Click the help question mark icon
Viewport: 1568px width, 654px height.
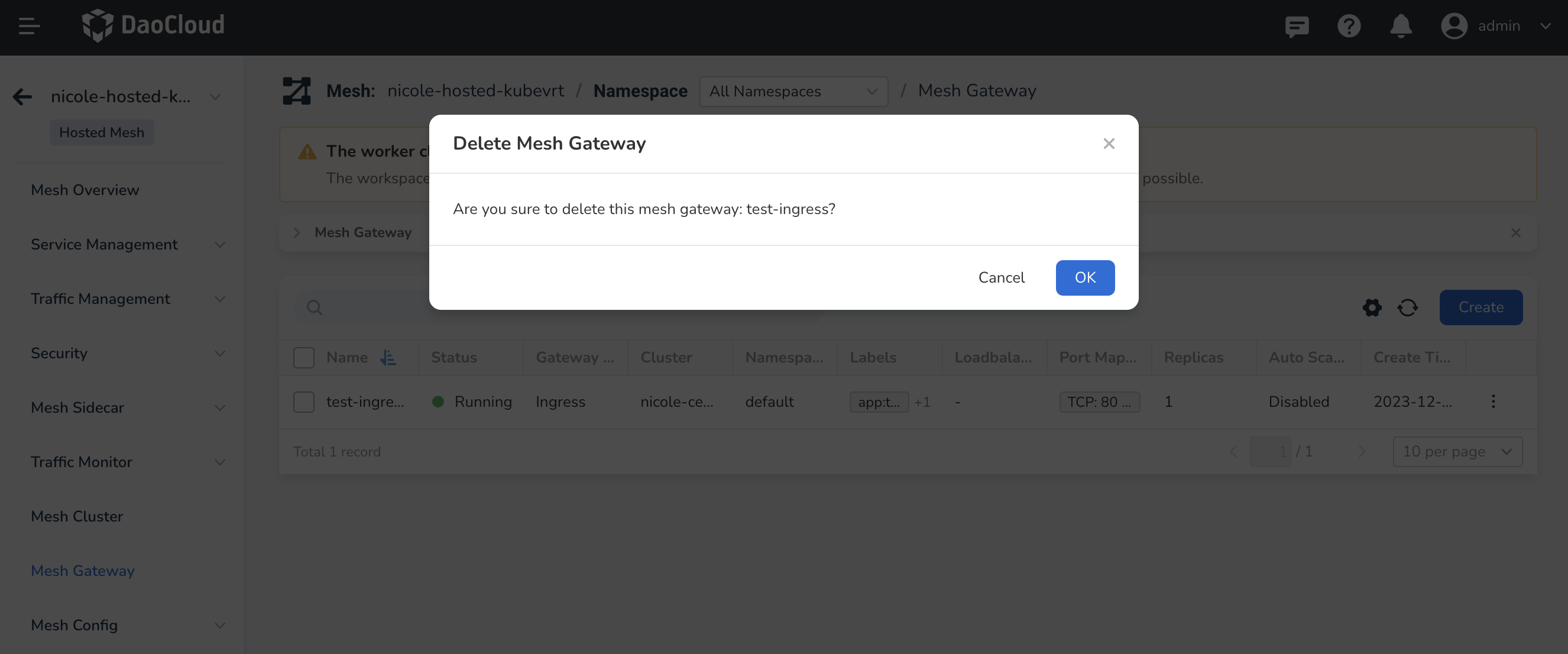point(1349,26)
